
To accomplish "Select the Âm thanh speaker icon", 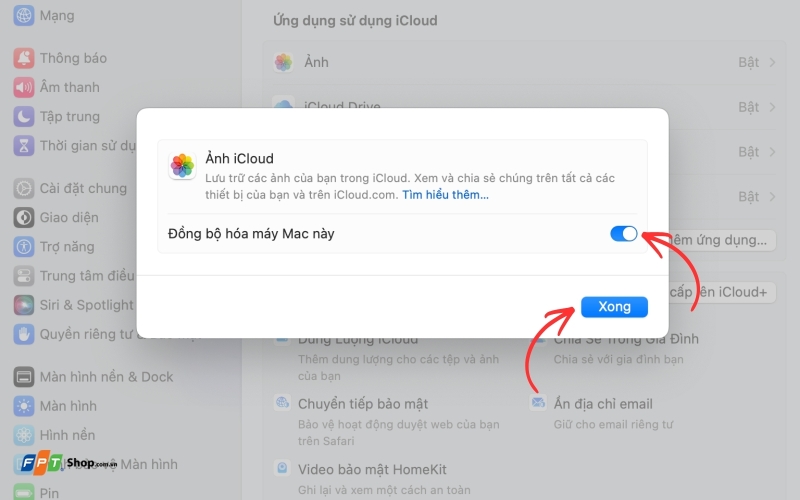I will click(23, 87).
